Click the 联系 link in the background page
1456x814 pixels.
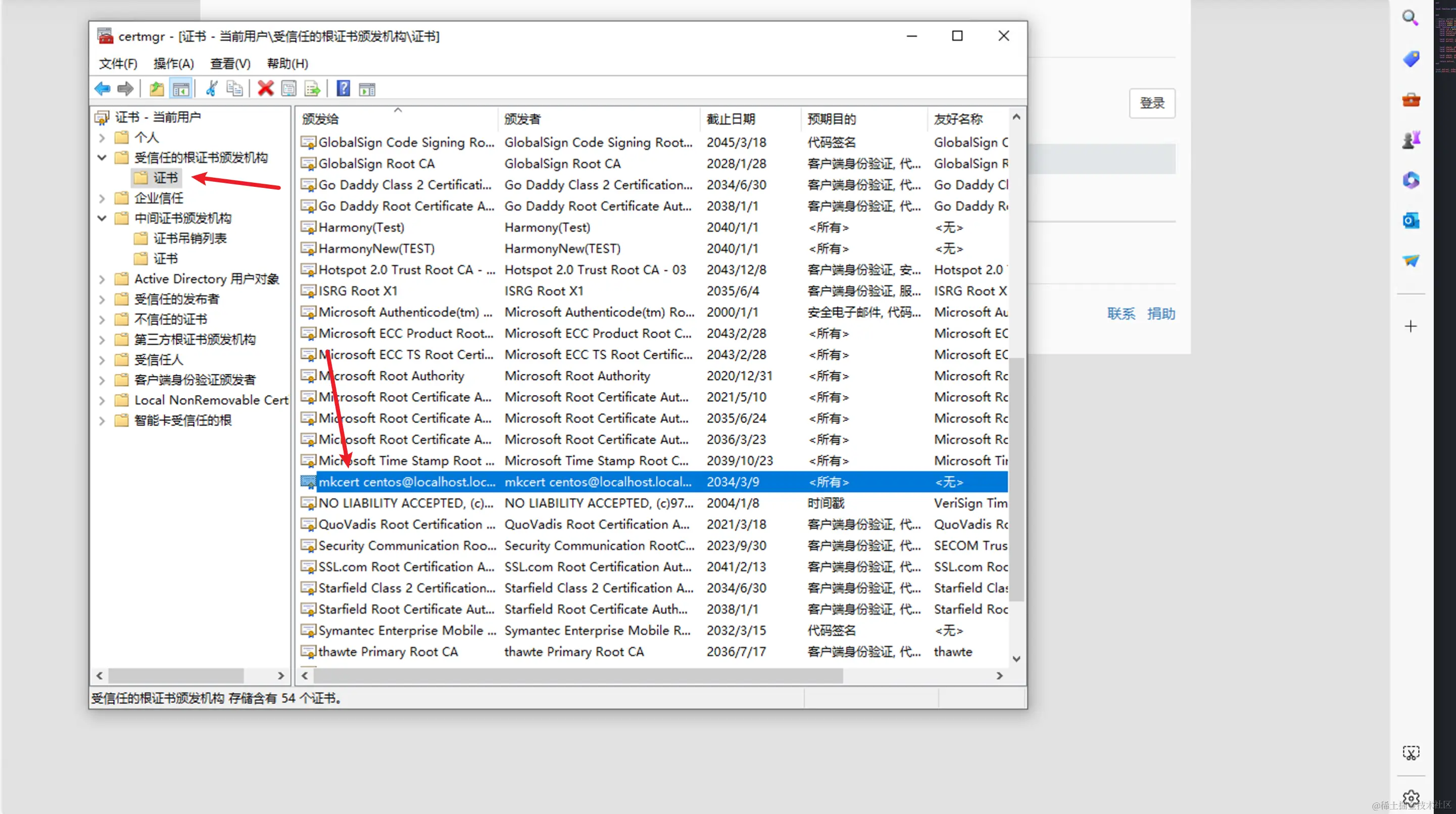pyautogui.click(x=1121, y=314)
